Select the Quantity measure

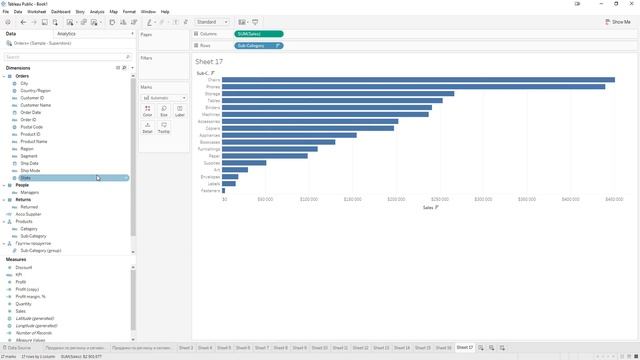tap(23, 304)
